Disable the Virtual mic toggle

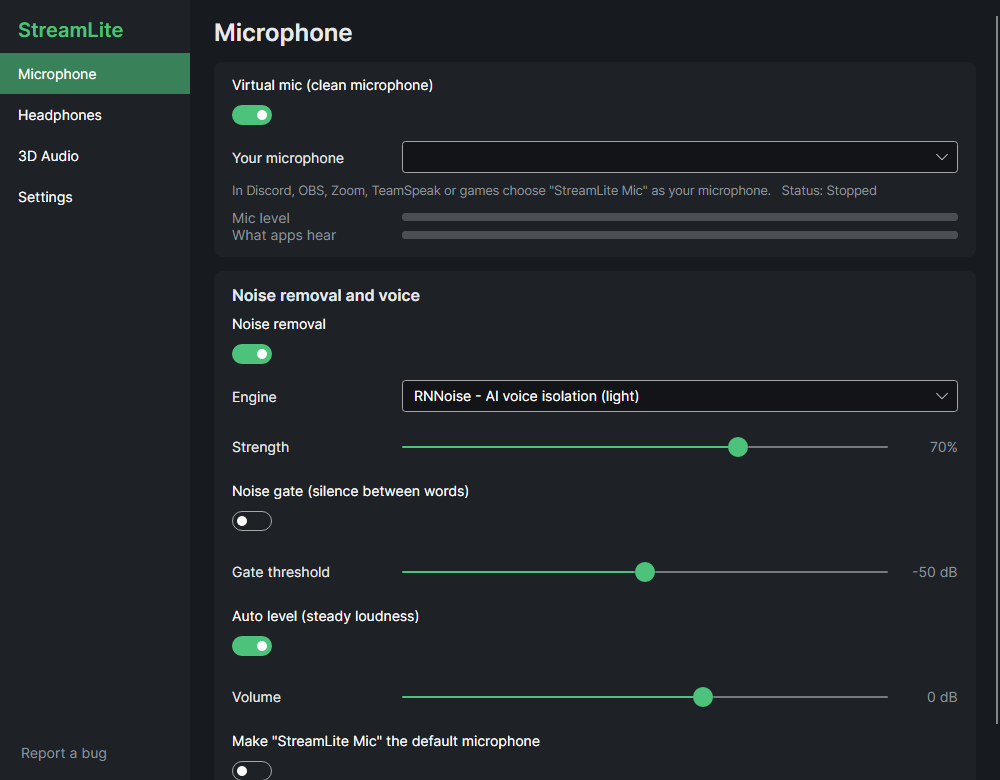252,115
